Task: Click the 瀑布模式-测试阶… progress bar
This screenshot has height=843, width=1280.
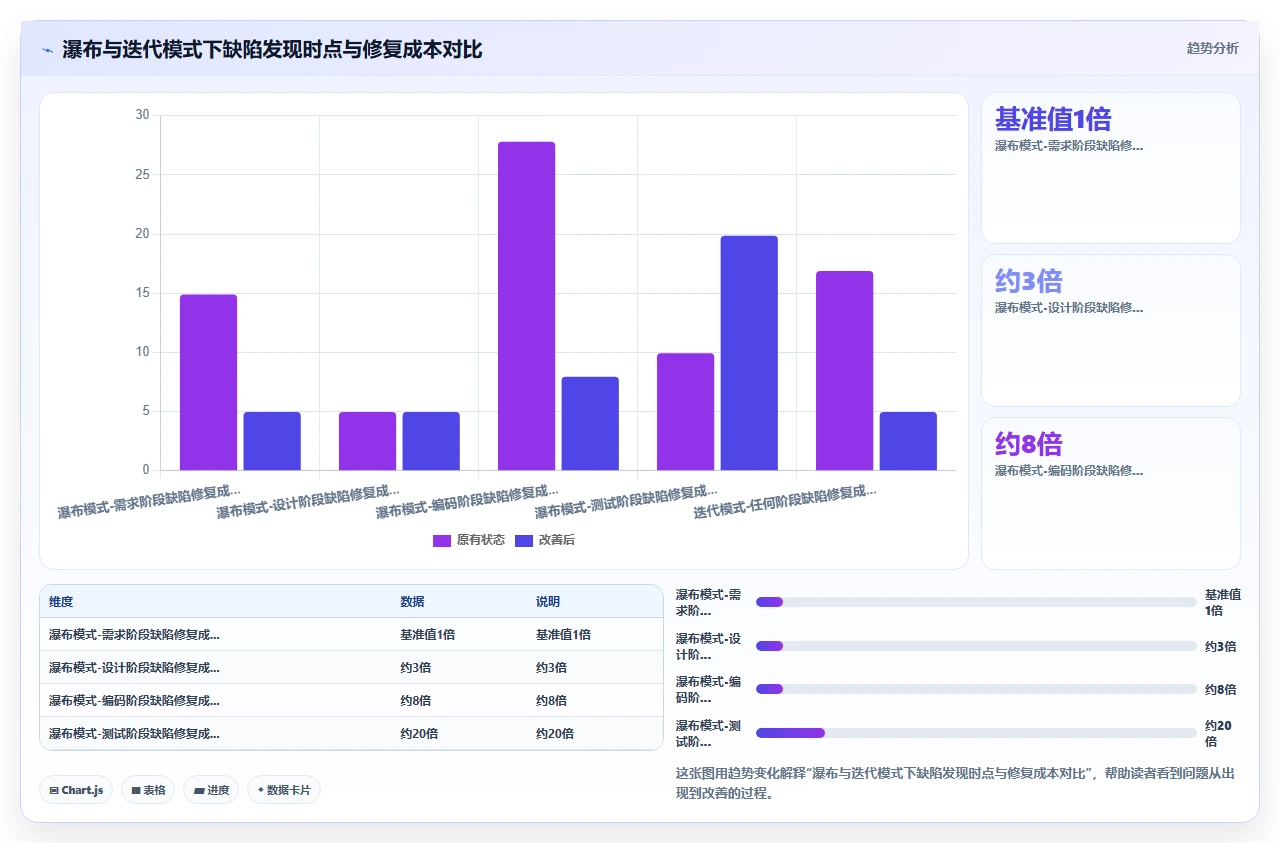Action: tap(976, 733)
